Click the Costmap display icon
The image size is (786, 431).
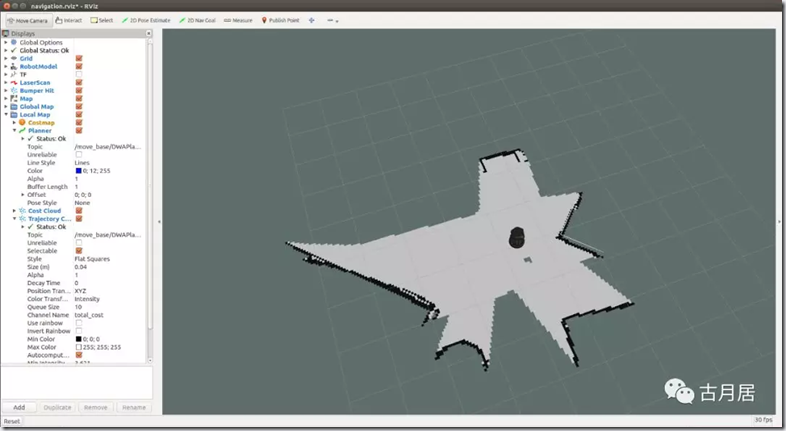coord(22,122)
